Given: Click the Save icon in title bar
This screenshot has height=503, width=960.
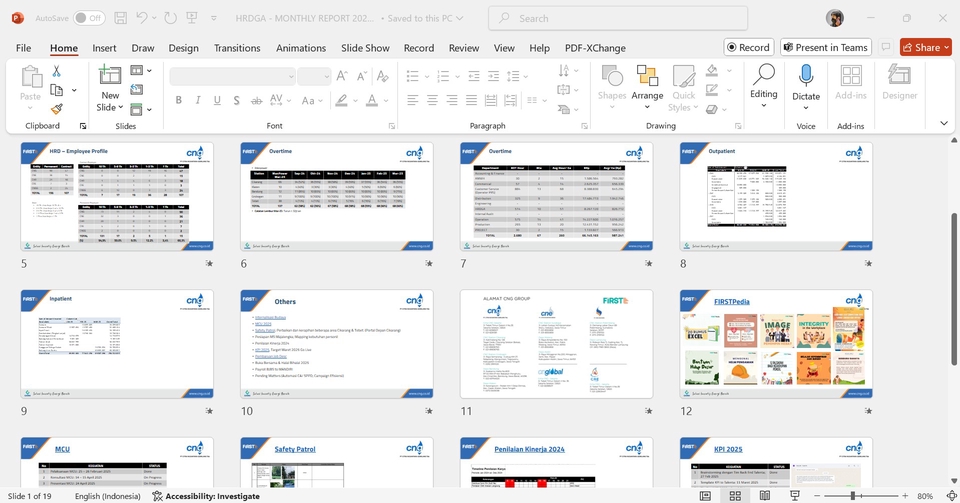Looking at the screenshot, I should (121, 18).
